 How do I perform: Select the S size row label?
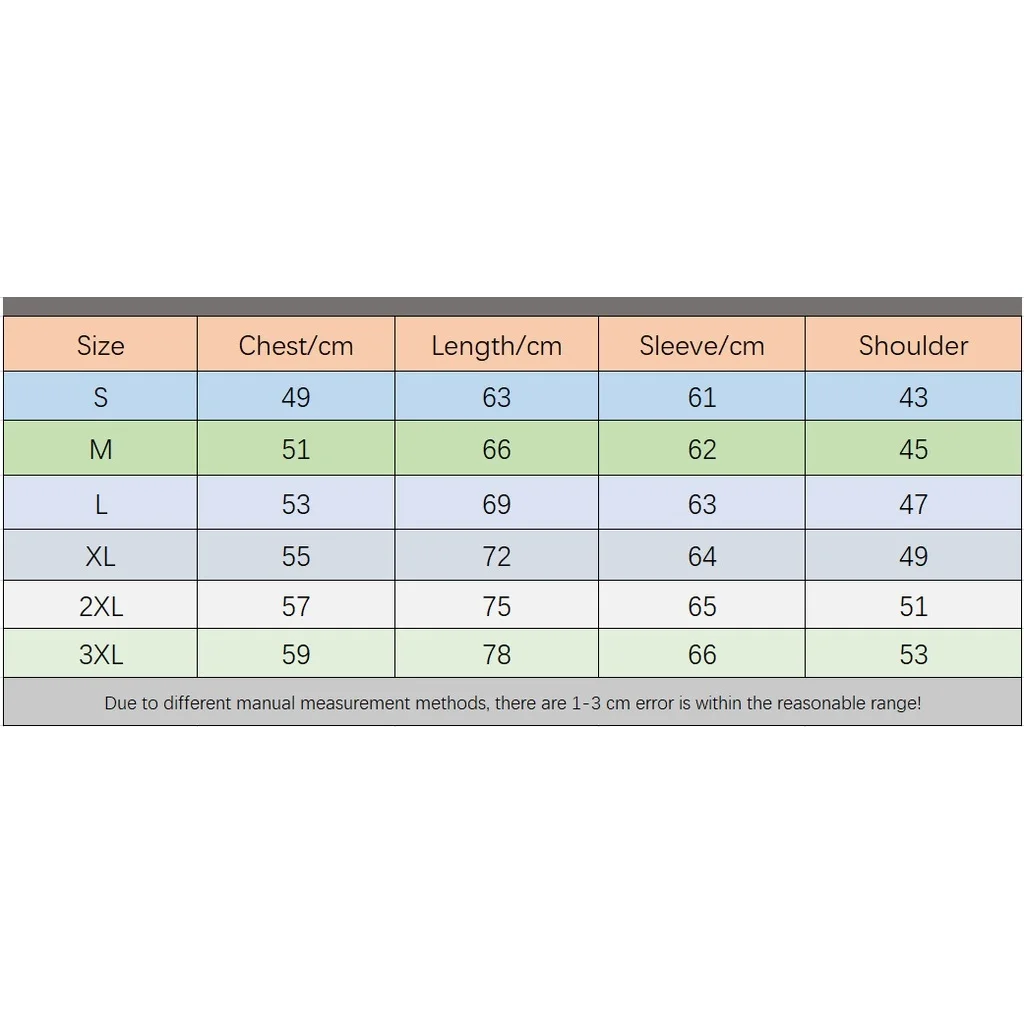101,397
